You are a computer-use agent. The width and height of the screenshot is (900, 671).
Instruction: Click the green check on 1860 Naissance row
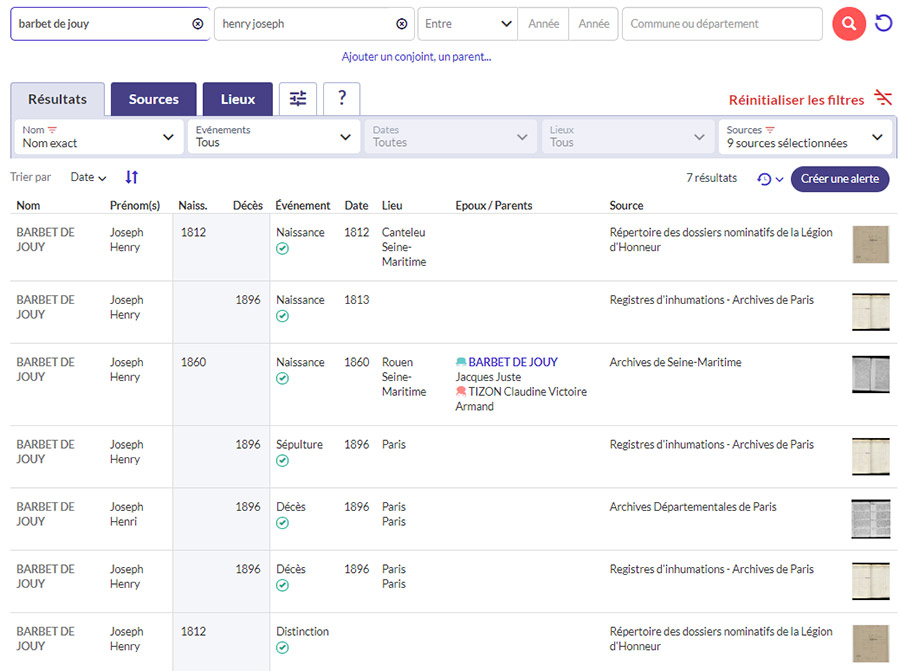(x=282, y=379)
